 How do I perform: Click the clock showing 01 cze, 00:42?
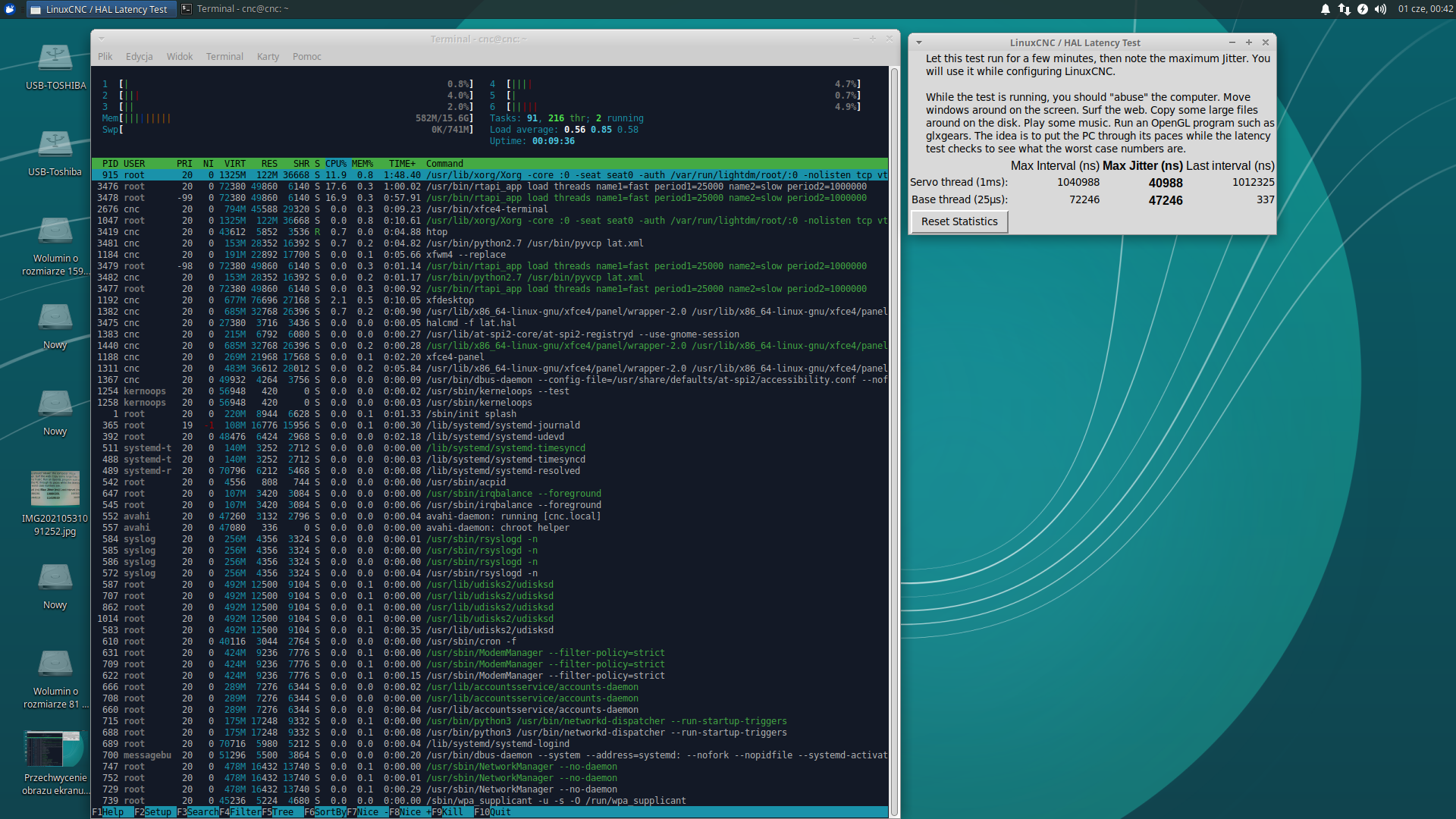(1425, 9)
